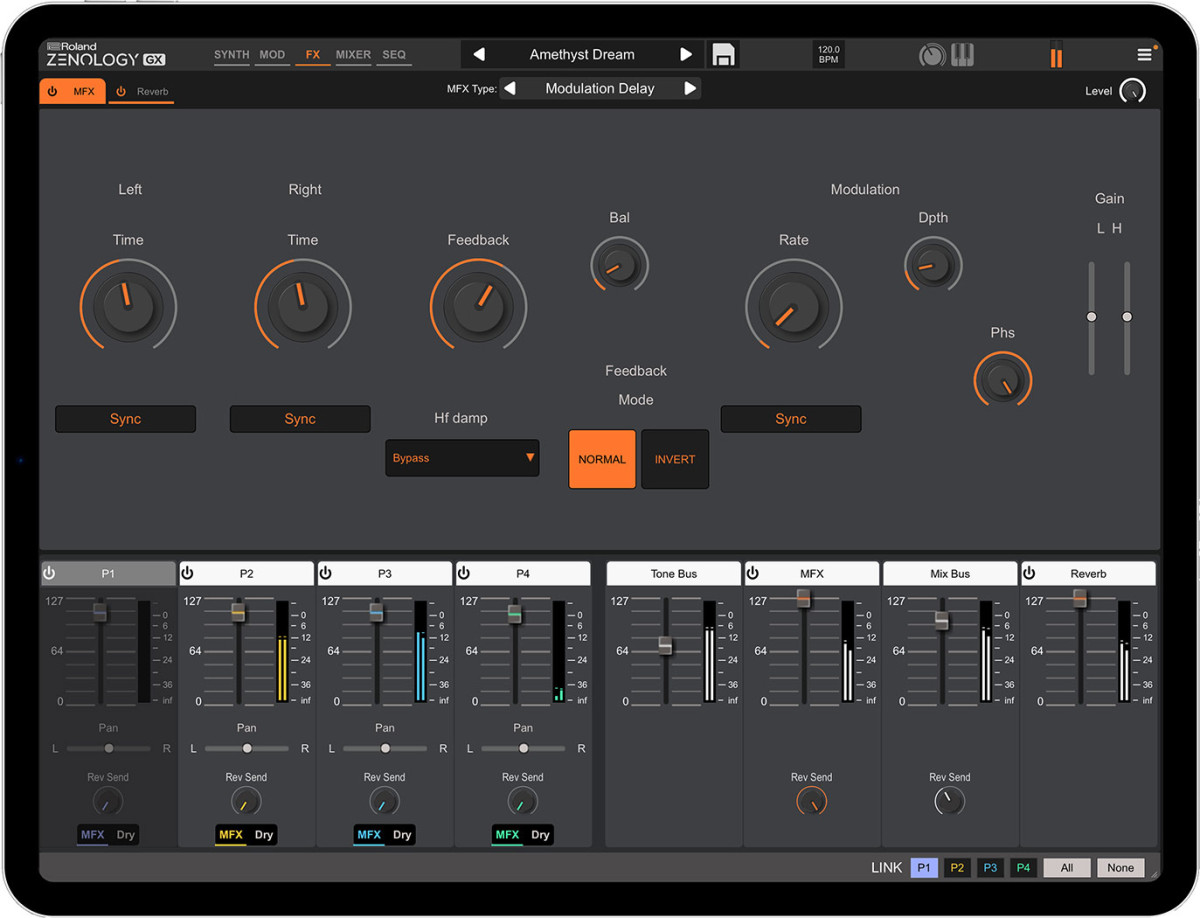This screenshot has width=1200, height=918.
Task: Click the Right Time knob
Action: [x=303, y=304]
